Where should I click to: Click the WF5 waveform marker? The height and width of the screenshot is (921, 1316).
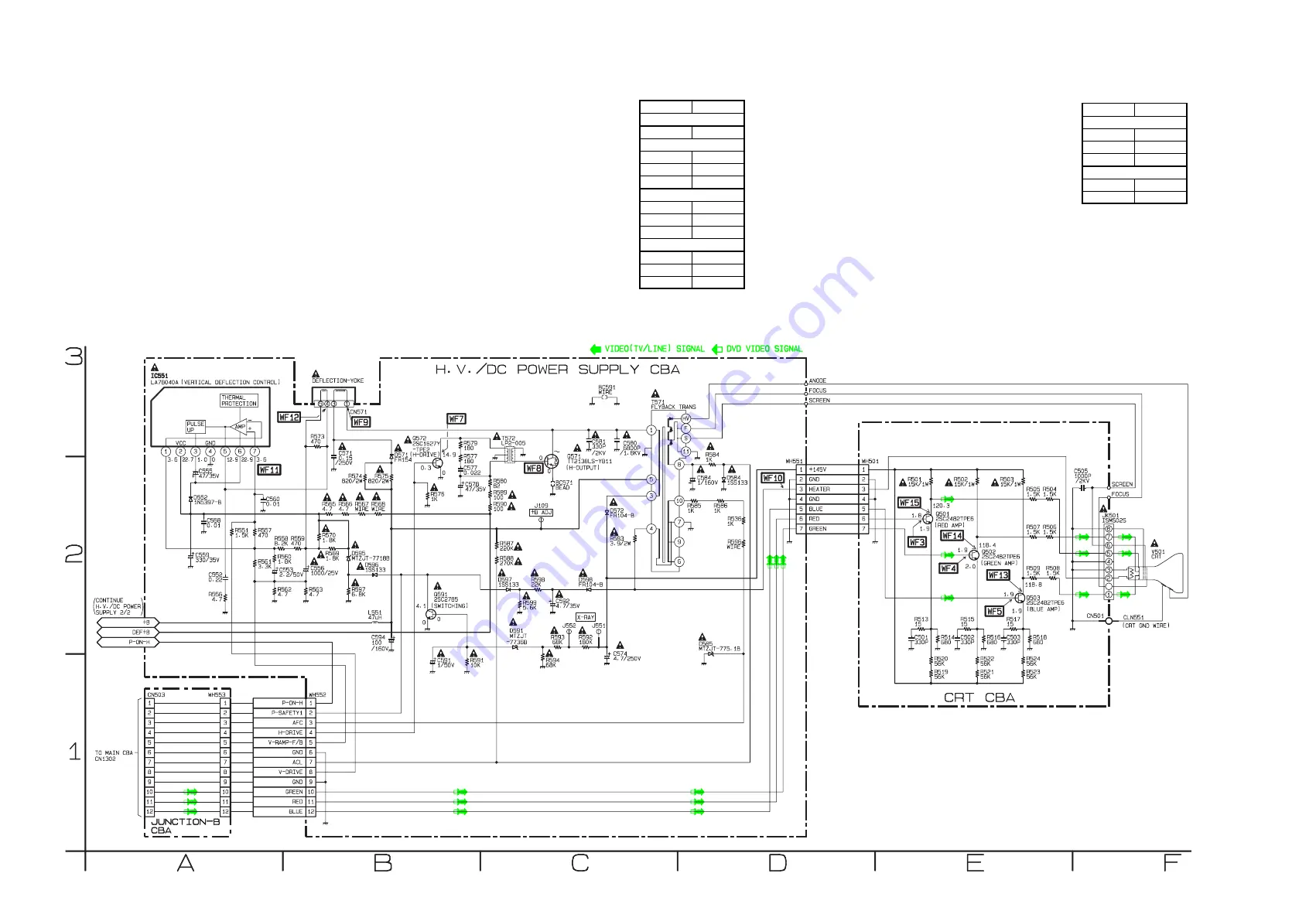click(x=994, y=611)
